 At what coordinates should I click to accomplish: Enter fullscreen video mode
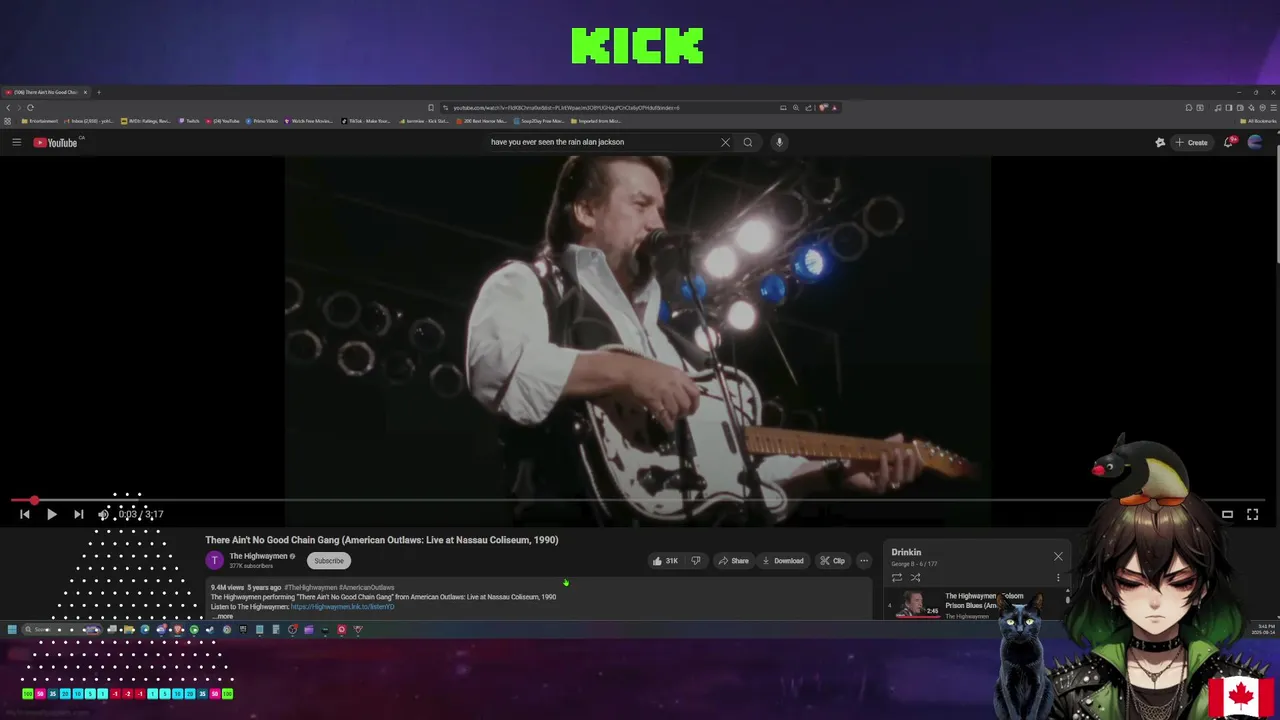(x=1252, y=514)
